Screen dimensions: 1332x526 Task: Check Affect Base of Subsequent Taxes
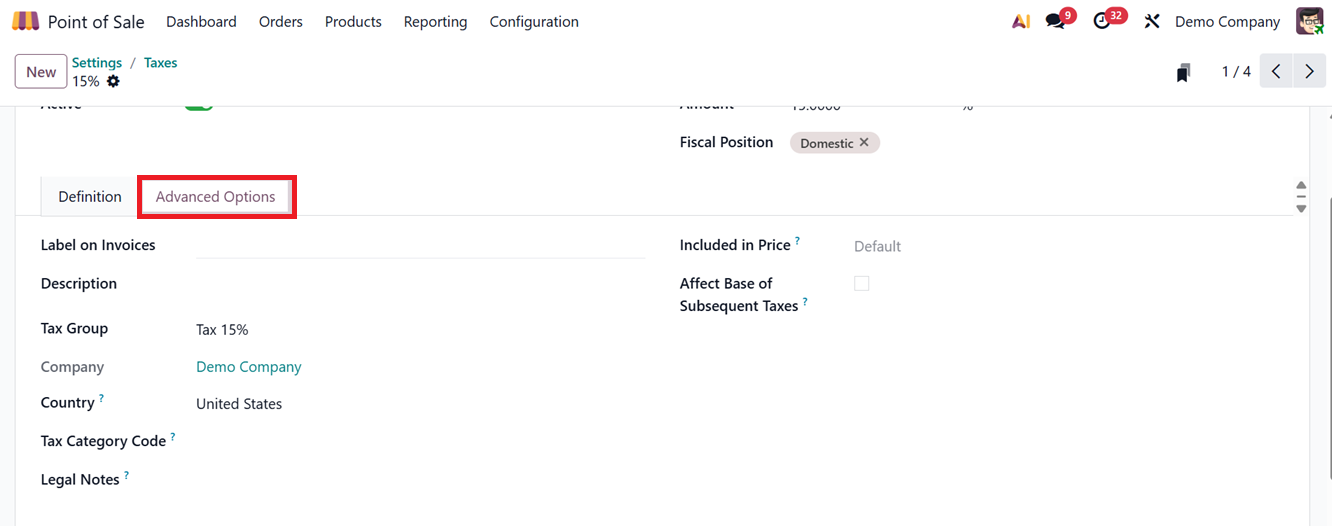point(862,284)
